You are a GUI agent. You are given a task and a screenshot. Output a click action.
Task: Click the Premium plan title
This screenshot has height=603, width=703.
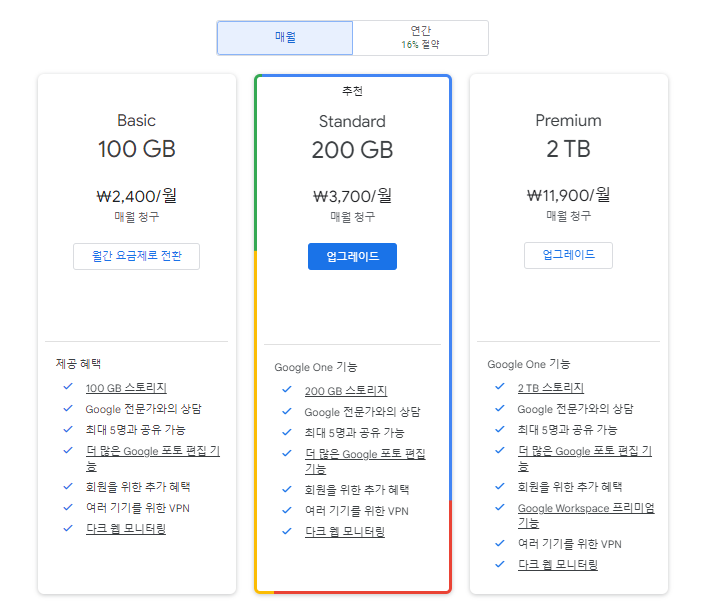tap(568, 121)
